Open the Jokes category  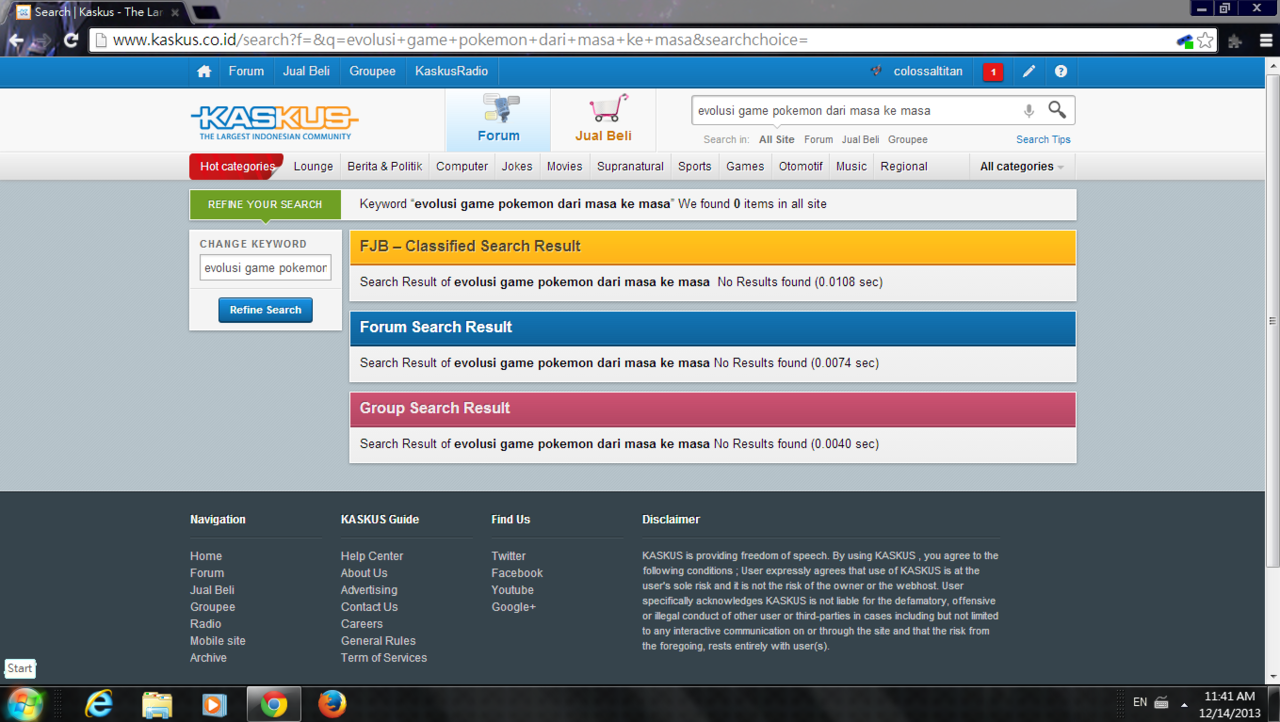[x=517, y=166]
